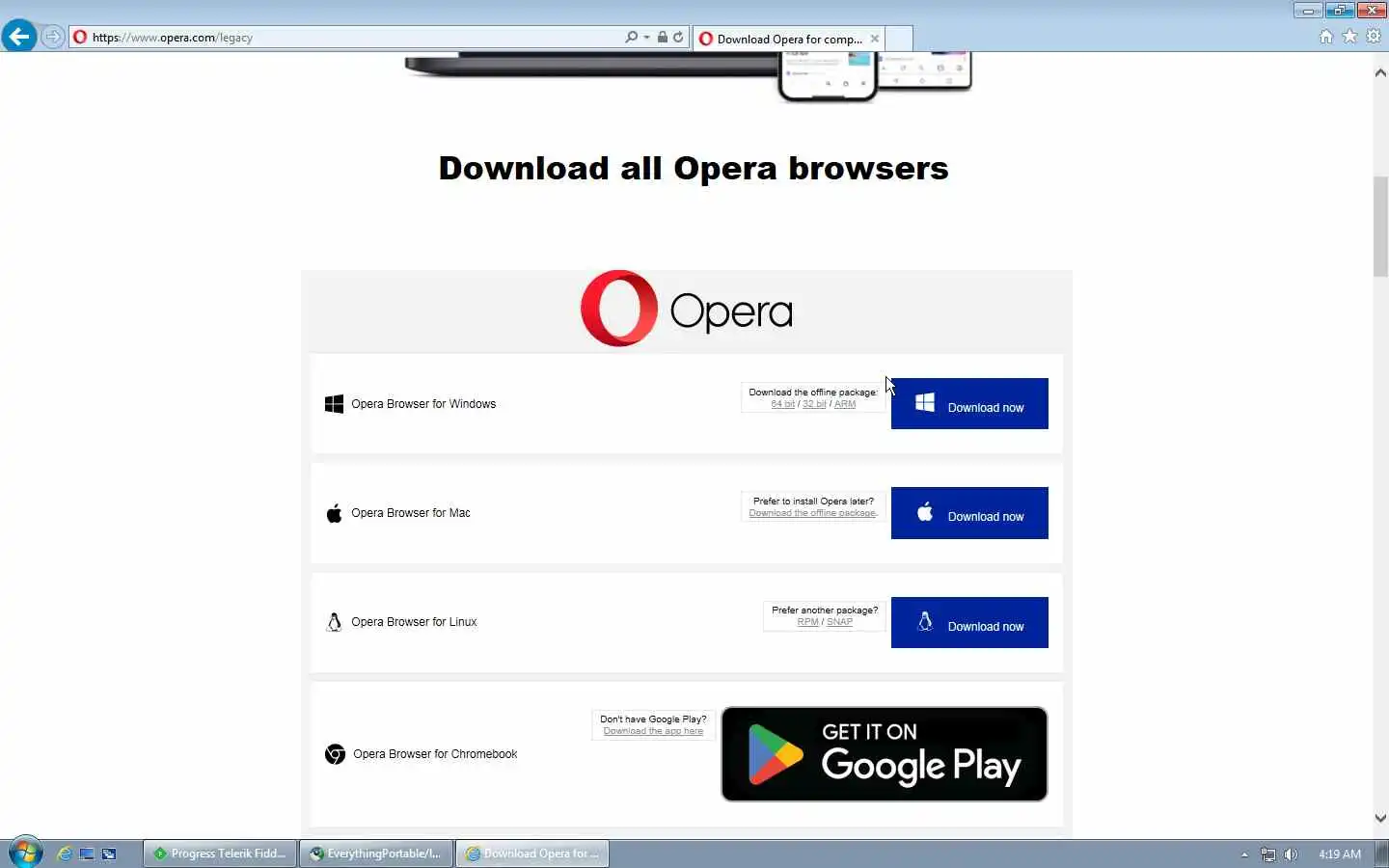The width and height of the screenshot is (1389, 868).
Task: Click the large Opera logo
Action: tap(686, 309)
